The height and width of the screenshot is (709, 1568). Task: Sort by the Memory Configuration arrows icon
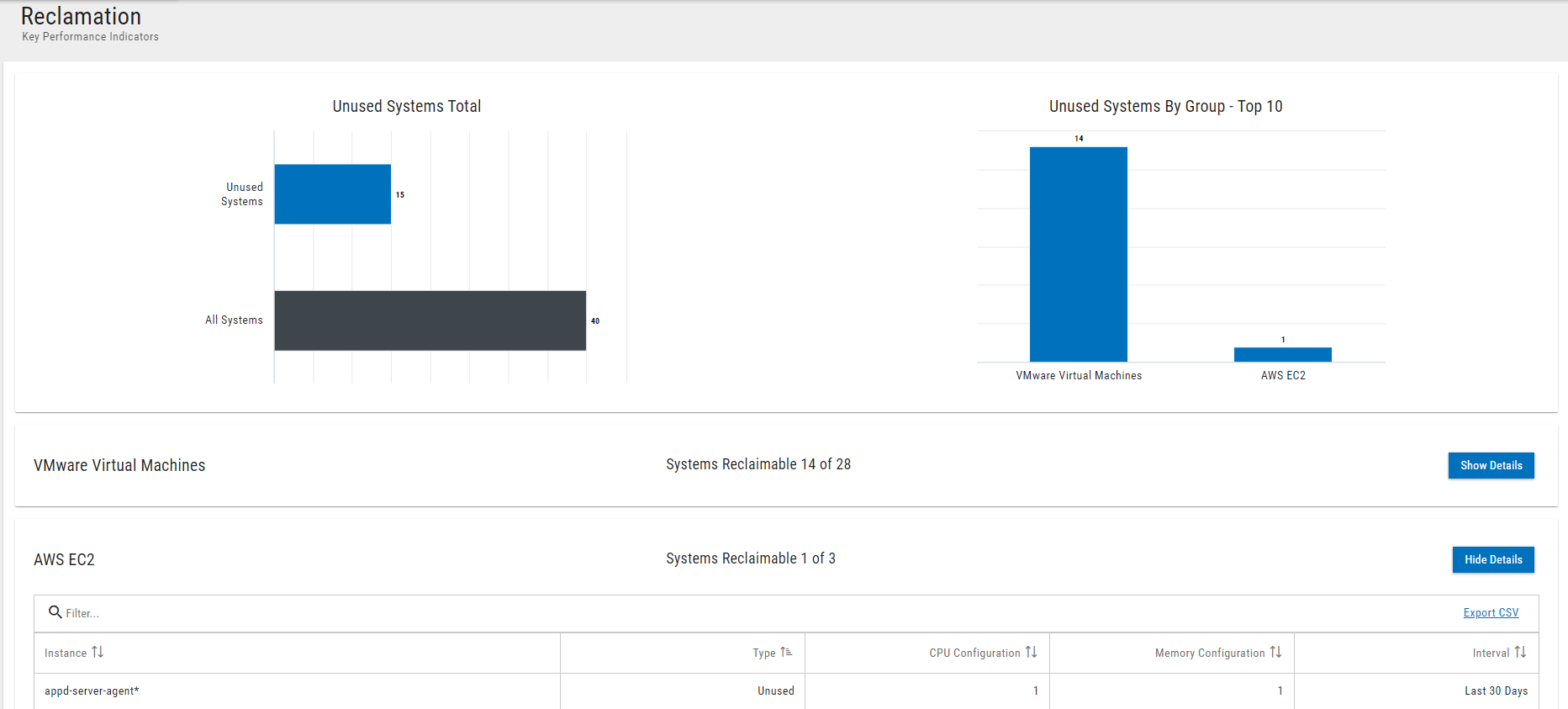(1275, 653)
